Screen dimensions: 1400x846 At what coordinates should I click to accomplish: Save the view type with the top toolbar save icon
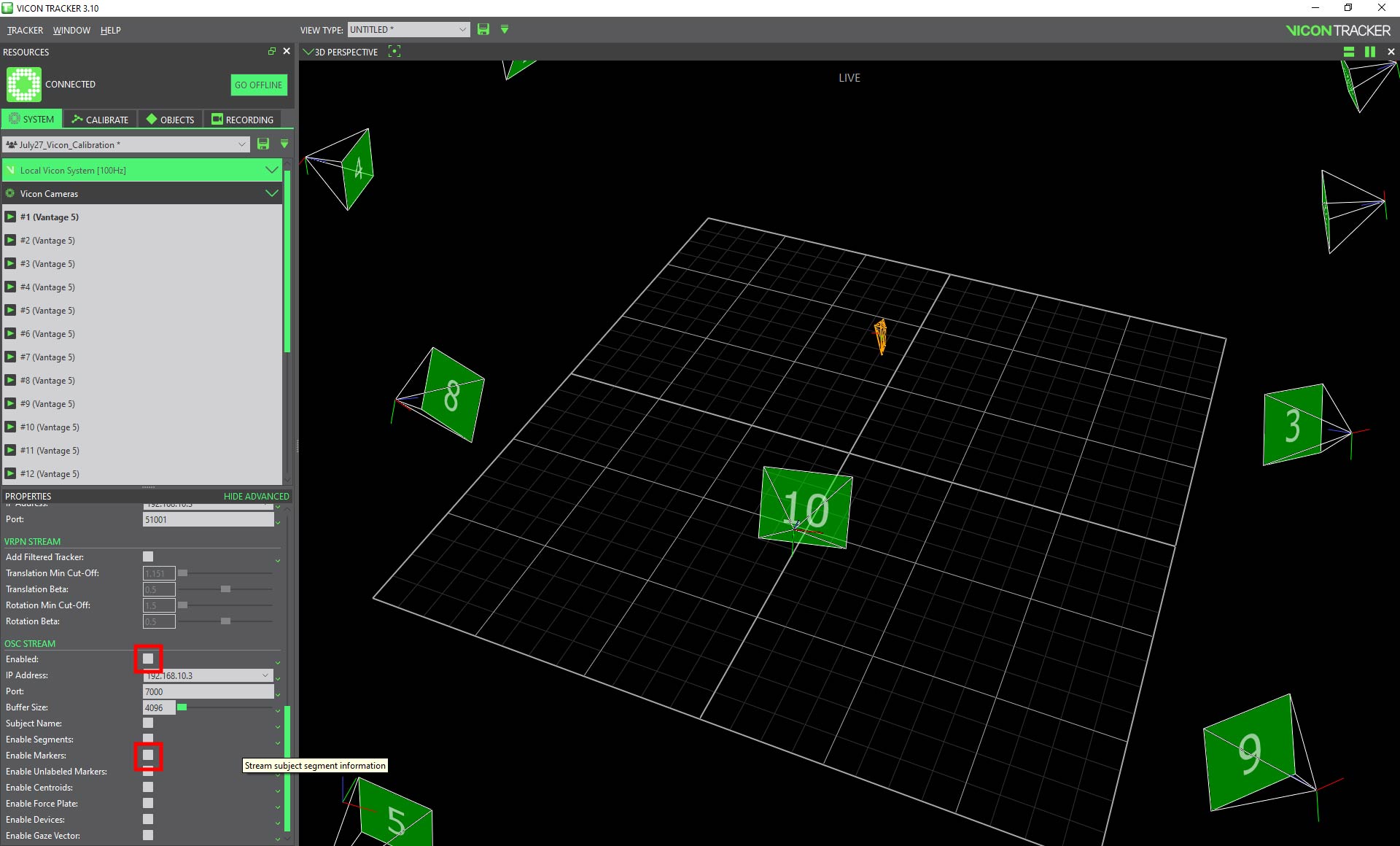pyautogui.click(x=483, y=29)
